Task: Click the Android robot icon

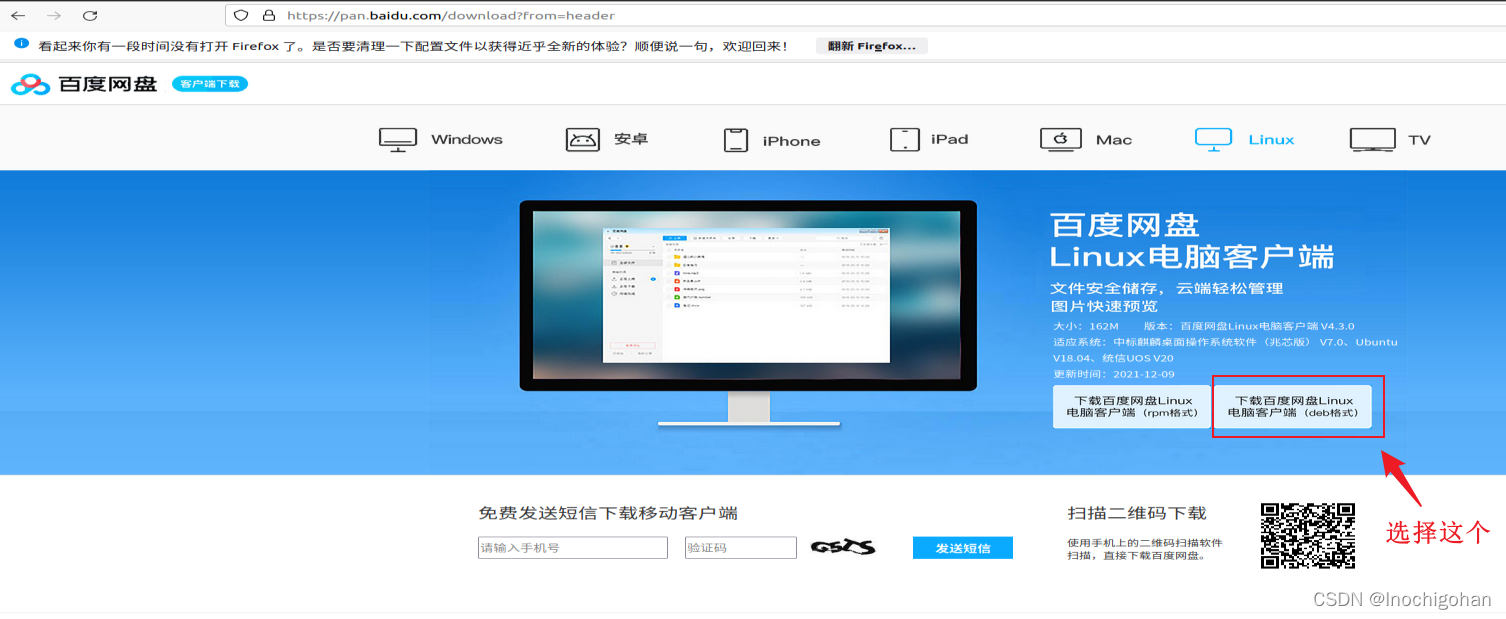Action: pyautogui.click(x=583, y=140)
